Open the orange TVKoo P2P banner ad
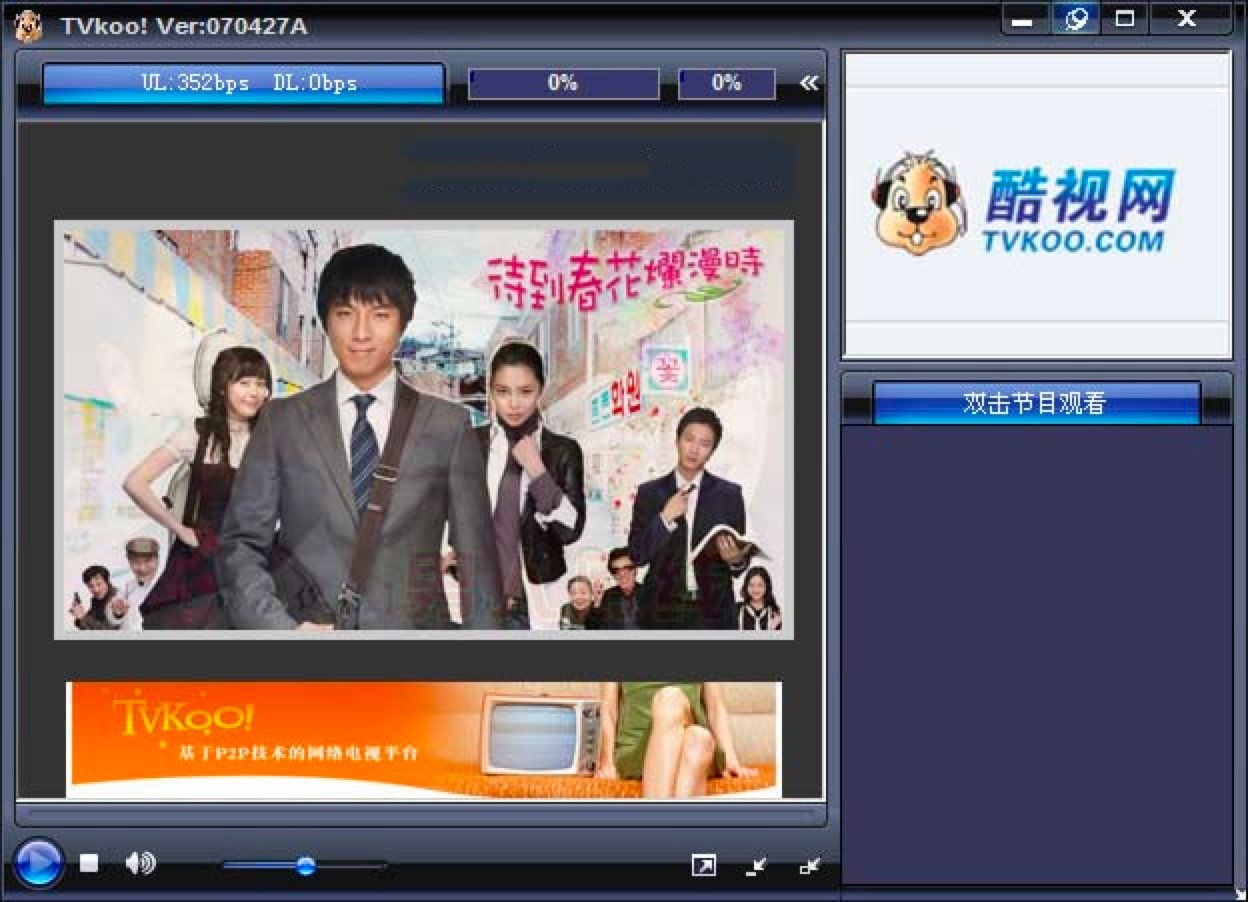1248x902 pixels. (x=423, y=740)
